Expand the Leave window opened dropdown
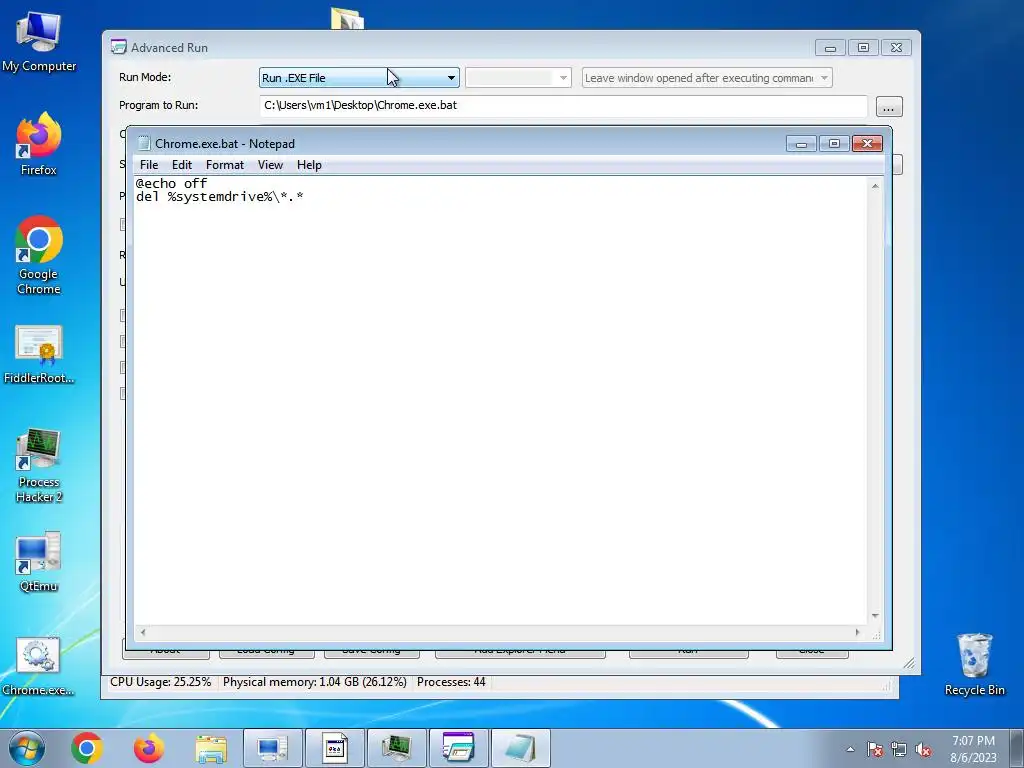 tap(707, 78)
